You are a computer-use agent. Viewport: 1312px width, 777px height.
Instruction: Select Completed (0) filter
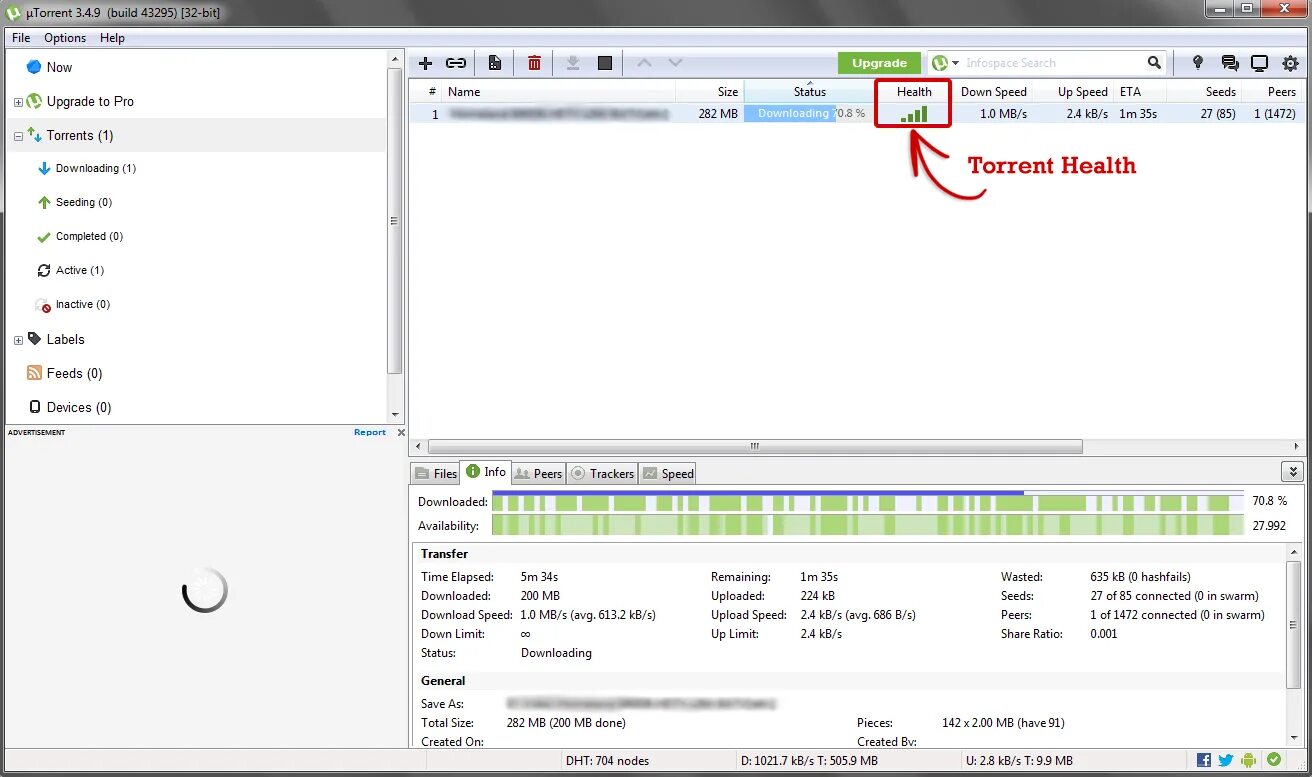coord(89,236)
